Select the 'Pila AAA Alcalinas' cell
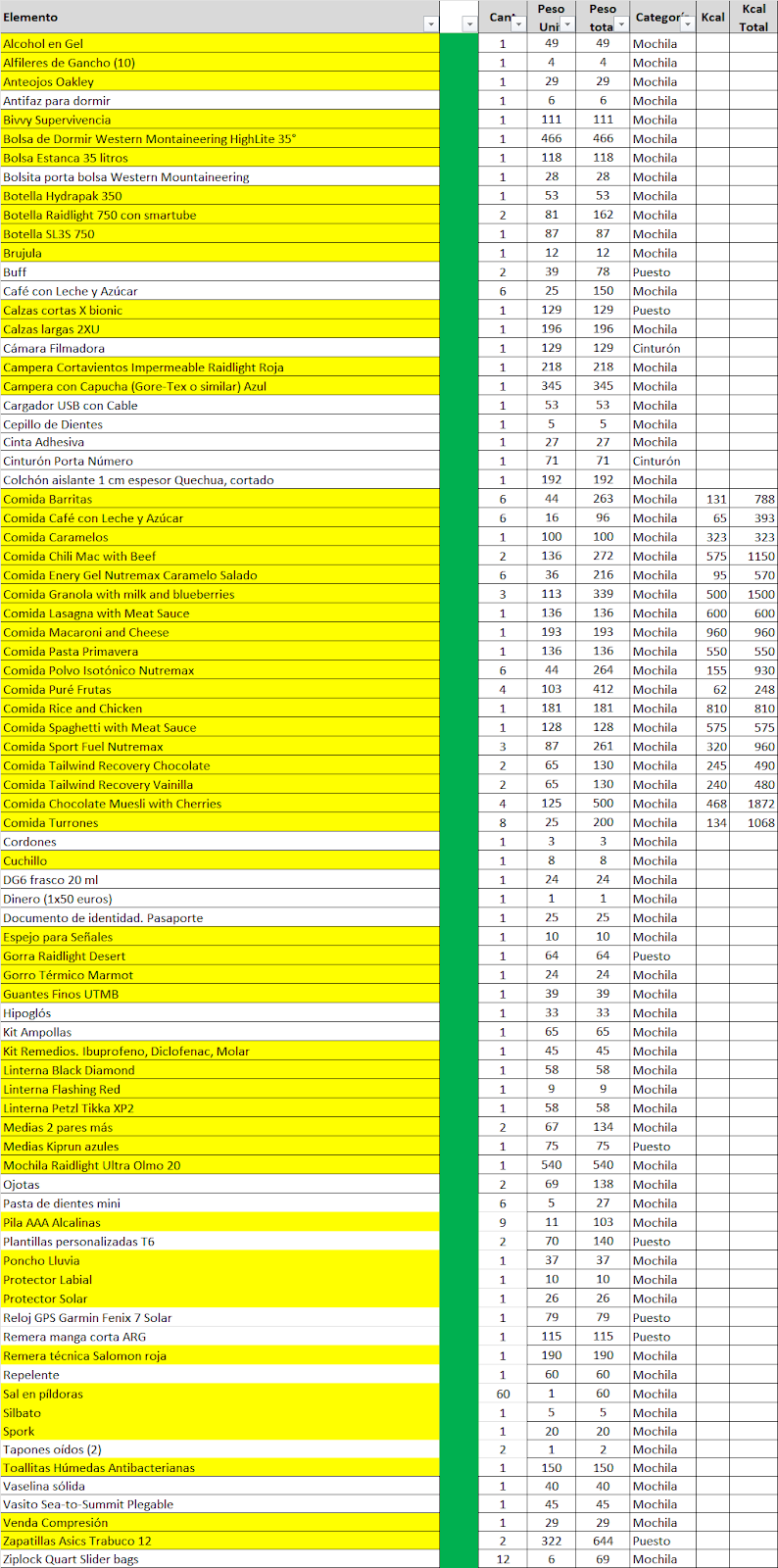 point(219,1222)
